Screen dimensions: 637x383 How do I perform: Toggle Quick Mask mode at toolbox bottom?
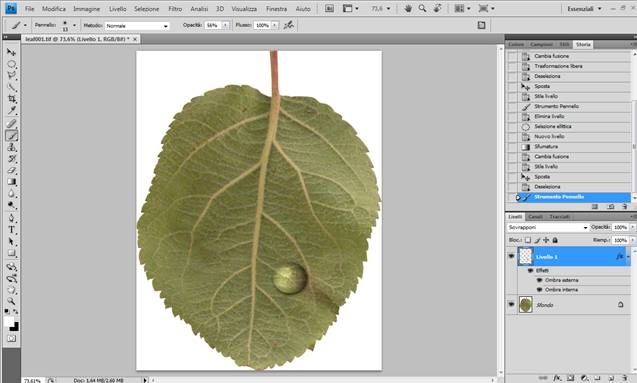click(11, 338)
